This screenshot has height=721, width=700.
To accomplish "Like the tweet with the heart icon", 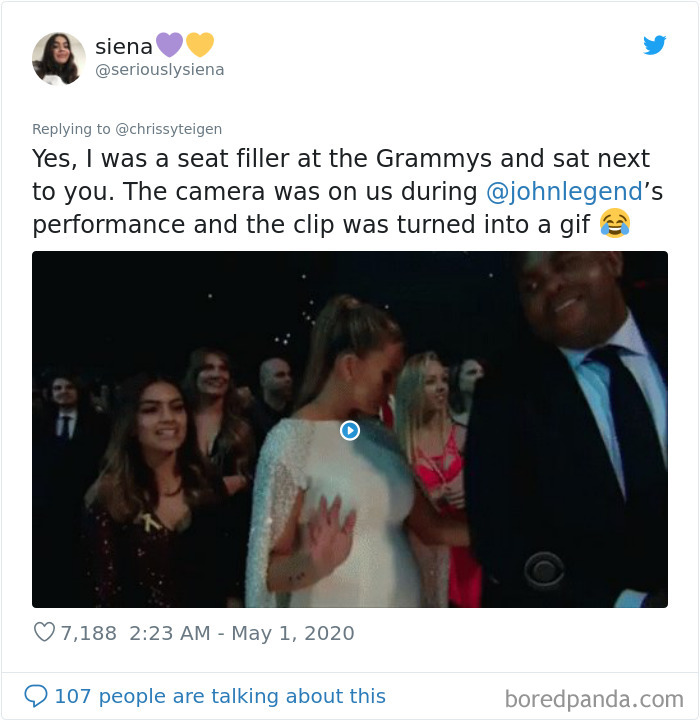I will 44,633.
